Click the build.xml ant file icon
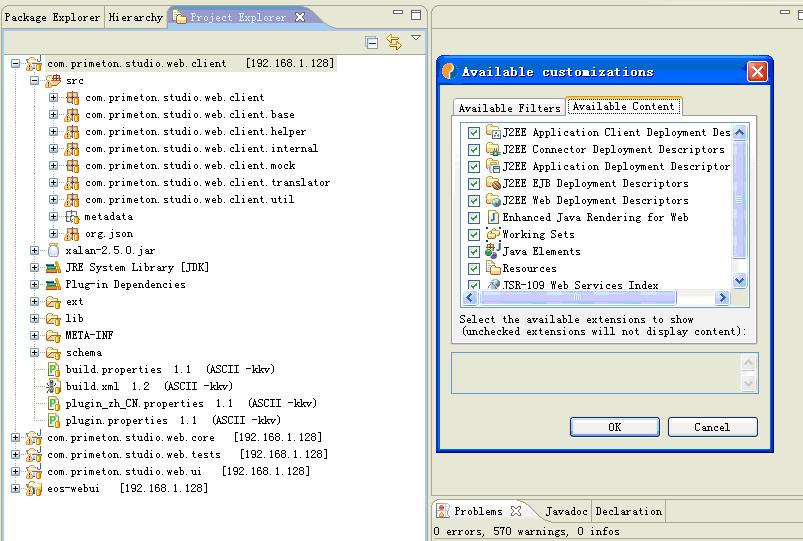Image resolution: width=803 pixels, height=541 pixels. pos(53,386)
